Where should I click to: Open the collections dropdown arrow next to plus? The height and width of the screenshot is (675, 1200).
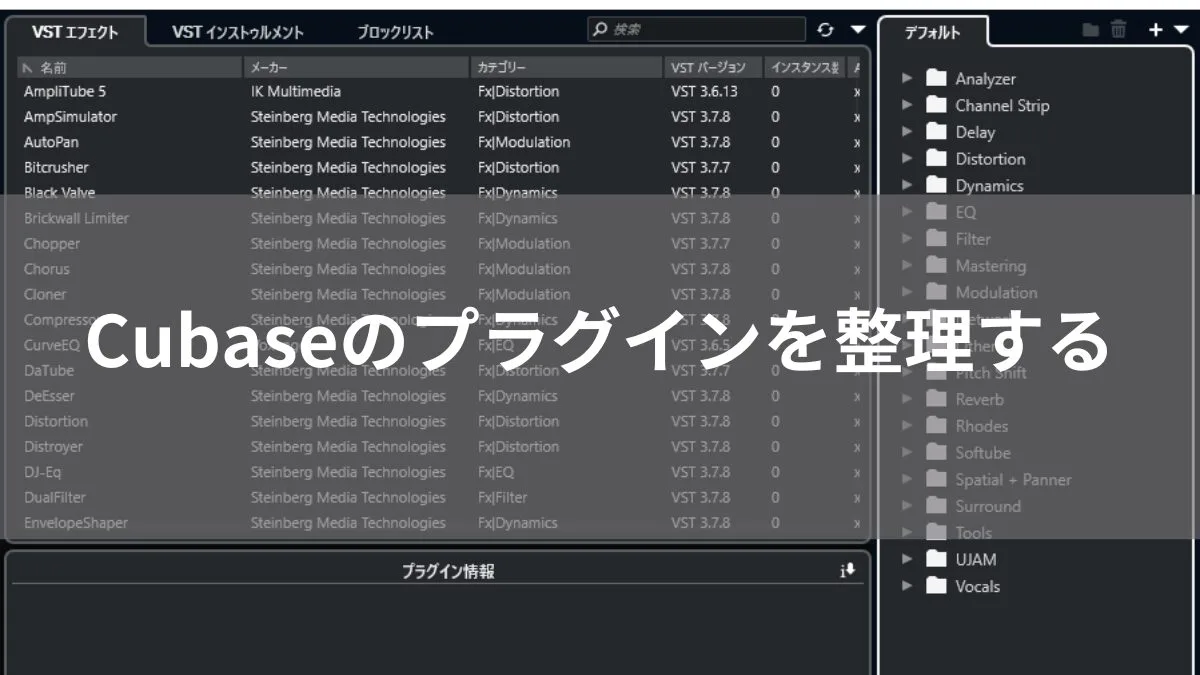click(x=1180, y=30)
